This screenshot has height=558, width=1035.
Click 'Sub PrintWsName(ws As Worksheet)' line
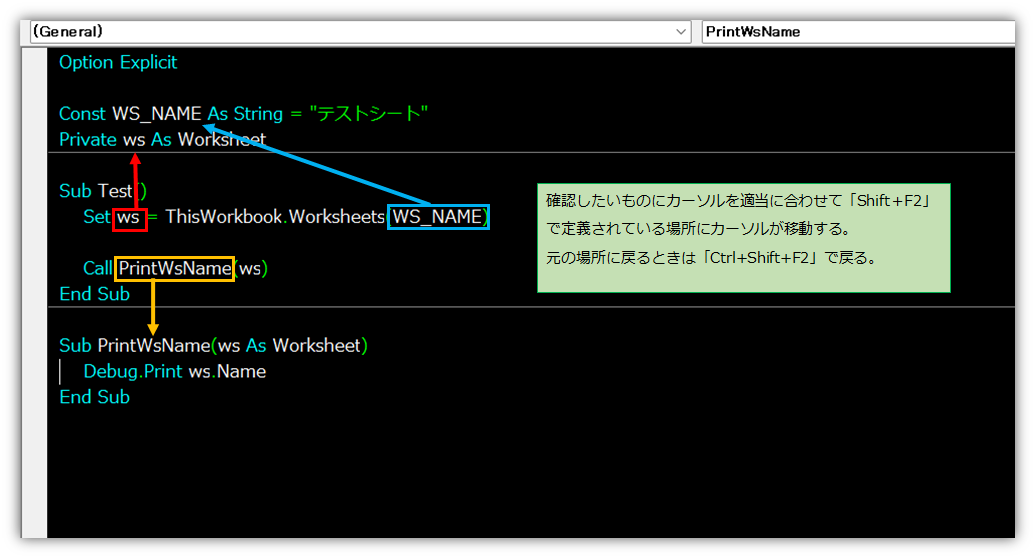point(213,345)
